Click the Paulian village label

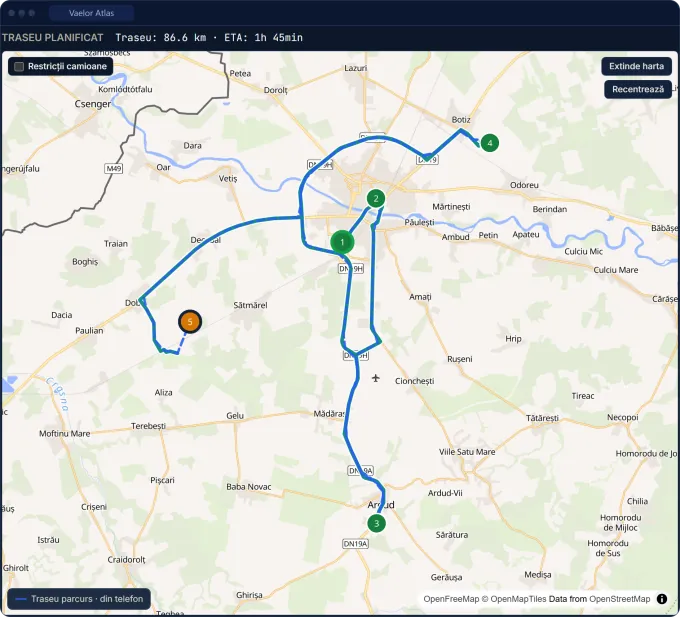coord(89,330)
